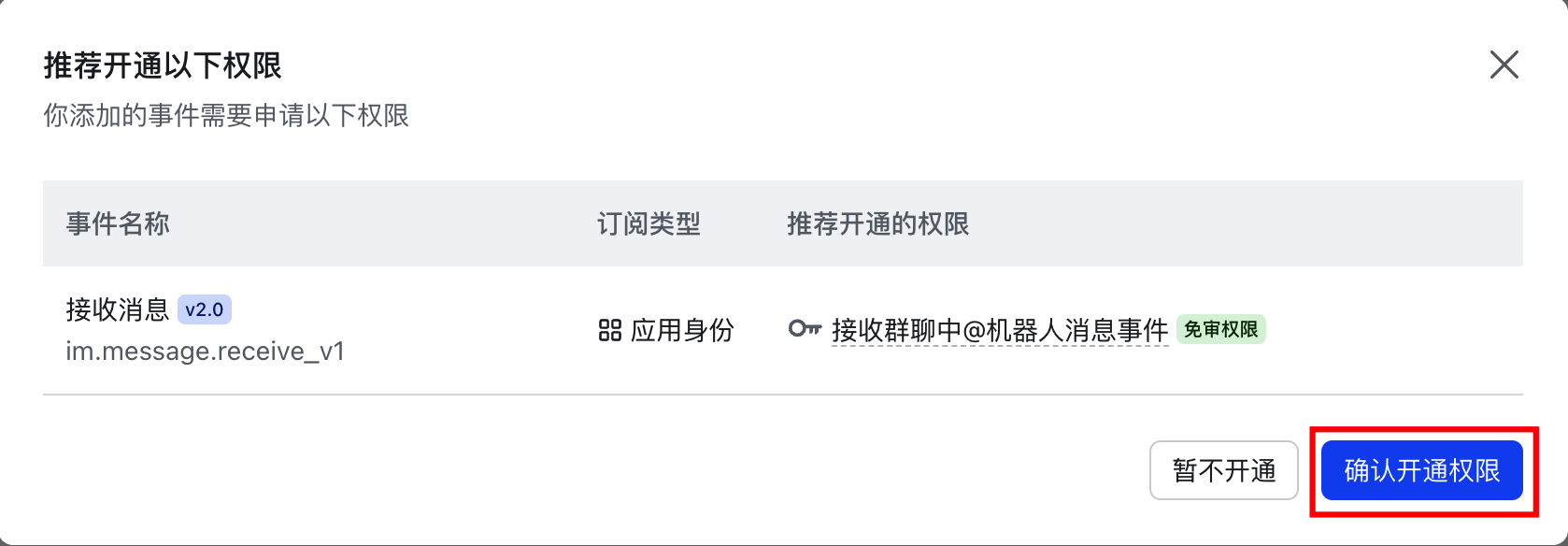Click the im.message.receive_v1 event identifier
Screen dimensions: 1568x546
(x=205, y=352)
